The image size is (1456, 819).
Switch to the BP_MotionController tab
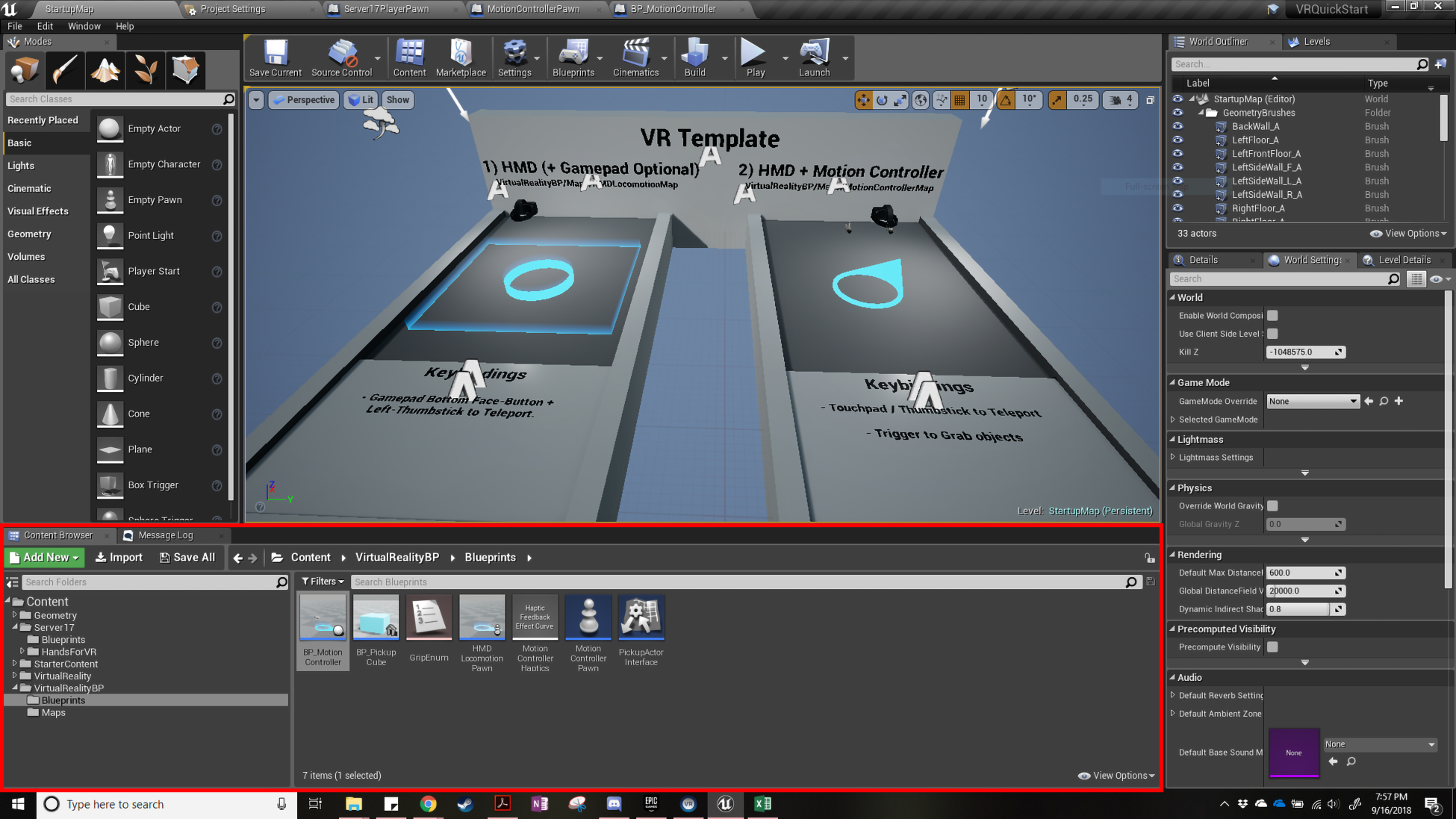(673, 9)
